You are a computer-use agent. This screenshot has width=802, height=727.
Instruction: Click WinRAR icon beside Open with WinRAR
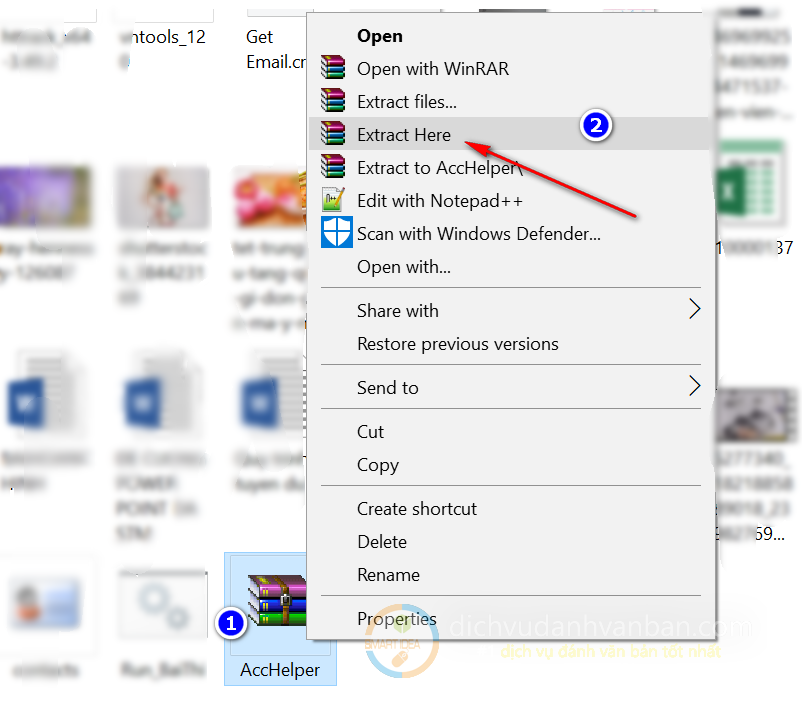[333, 68]
